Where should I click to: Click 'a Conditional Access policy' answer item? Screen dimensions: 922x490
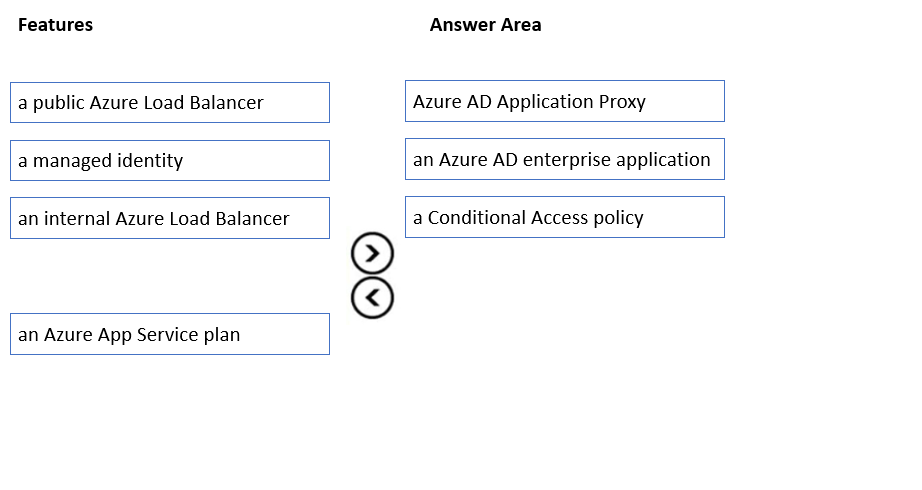[564, 218]
